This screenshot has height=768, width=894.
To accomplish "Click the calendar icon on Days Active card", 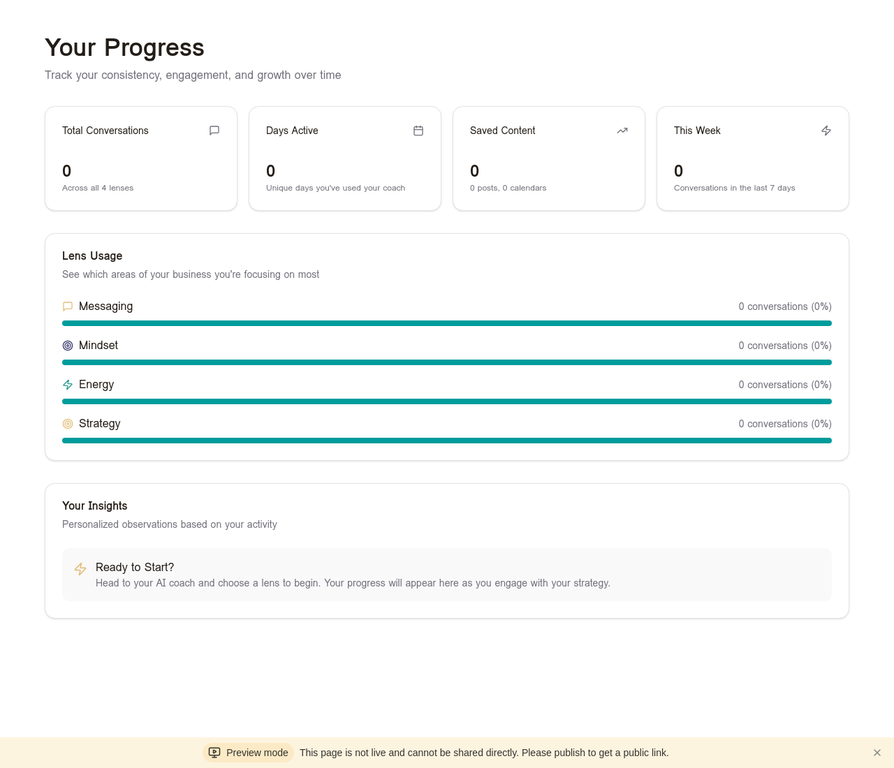I will (x=417, y=130).
